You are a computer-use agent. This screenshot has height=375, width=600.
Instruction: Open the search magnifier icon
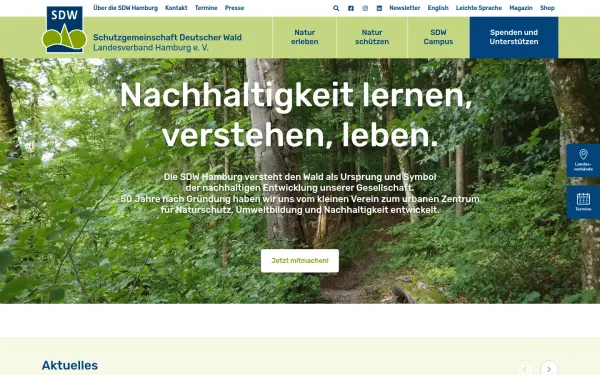coord(336,8)
